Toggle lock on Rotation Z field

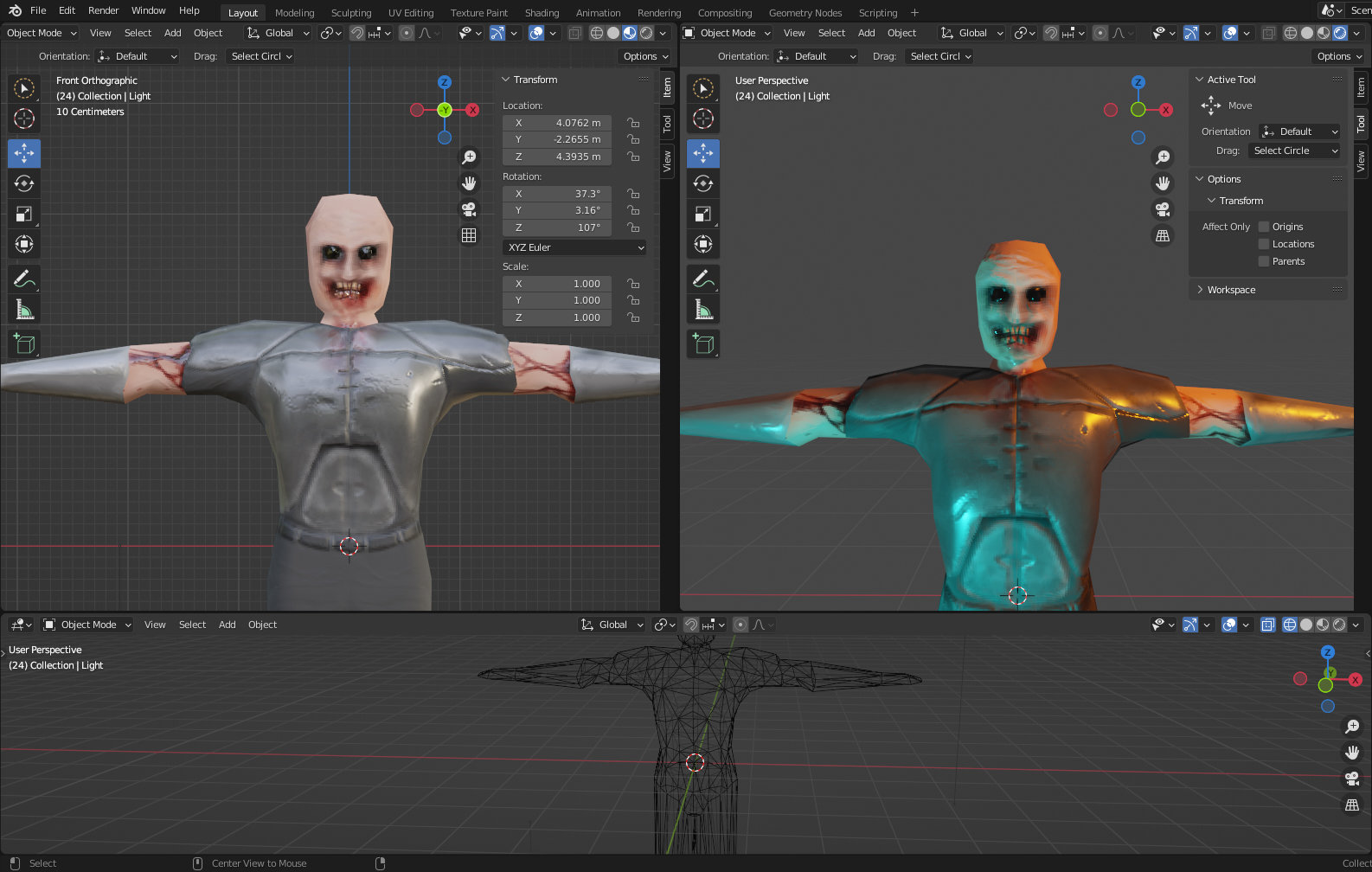[634, 228]
